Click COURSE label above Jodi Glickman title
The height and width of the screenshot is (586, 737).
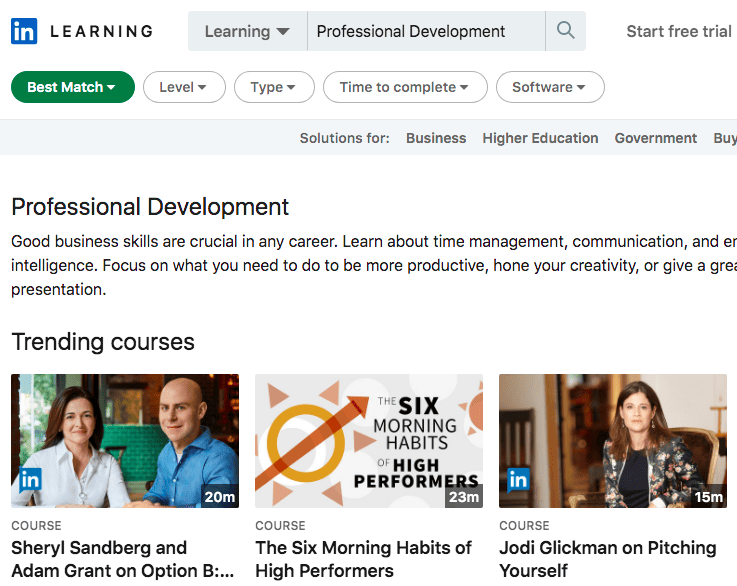[x=524, y=525]
